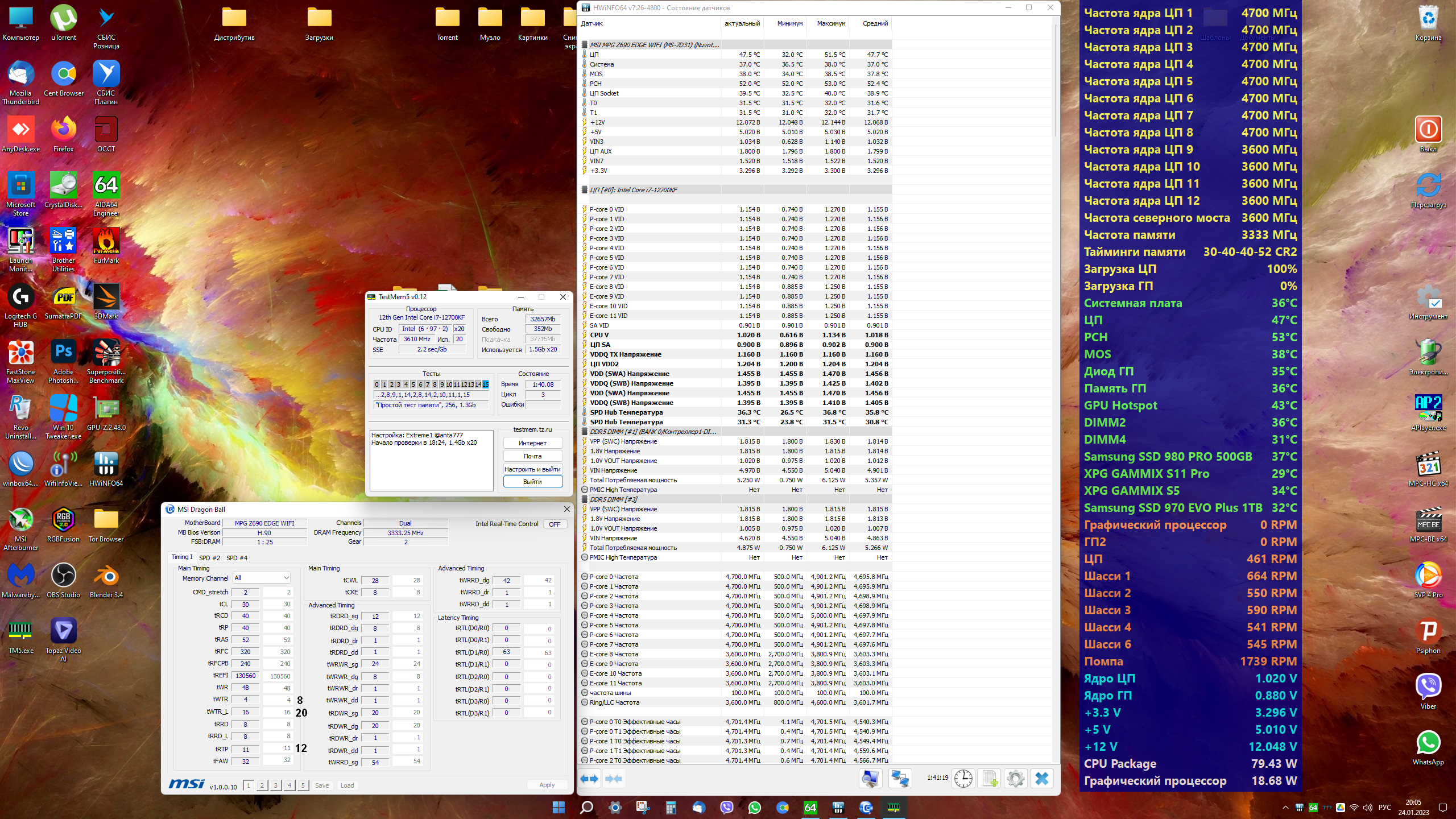The image size is (1456, 819).
Task: Click HWiNFO blue X close sensors icon
Action: click(x=1041, y=779)
